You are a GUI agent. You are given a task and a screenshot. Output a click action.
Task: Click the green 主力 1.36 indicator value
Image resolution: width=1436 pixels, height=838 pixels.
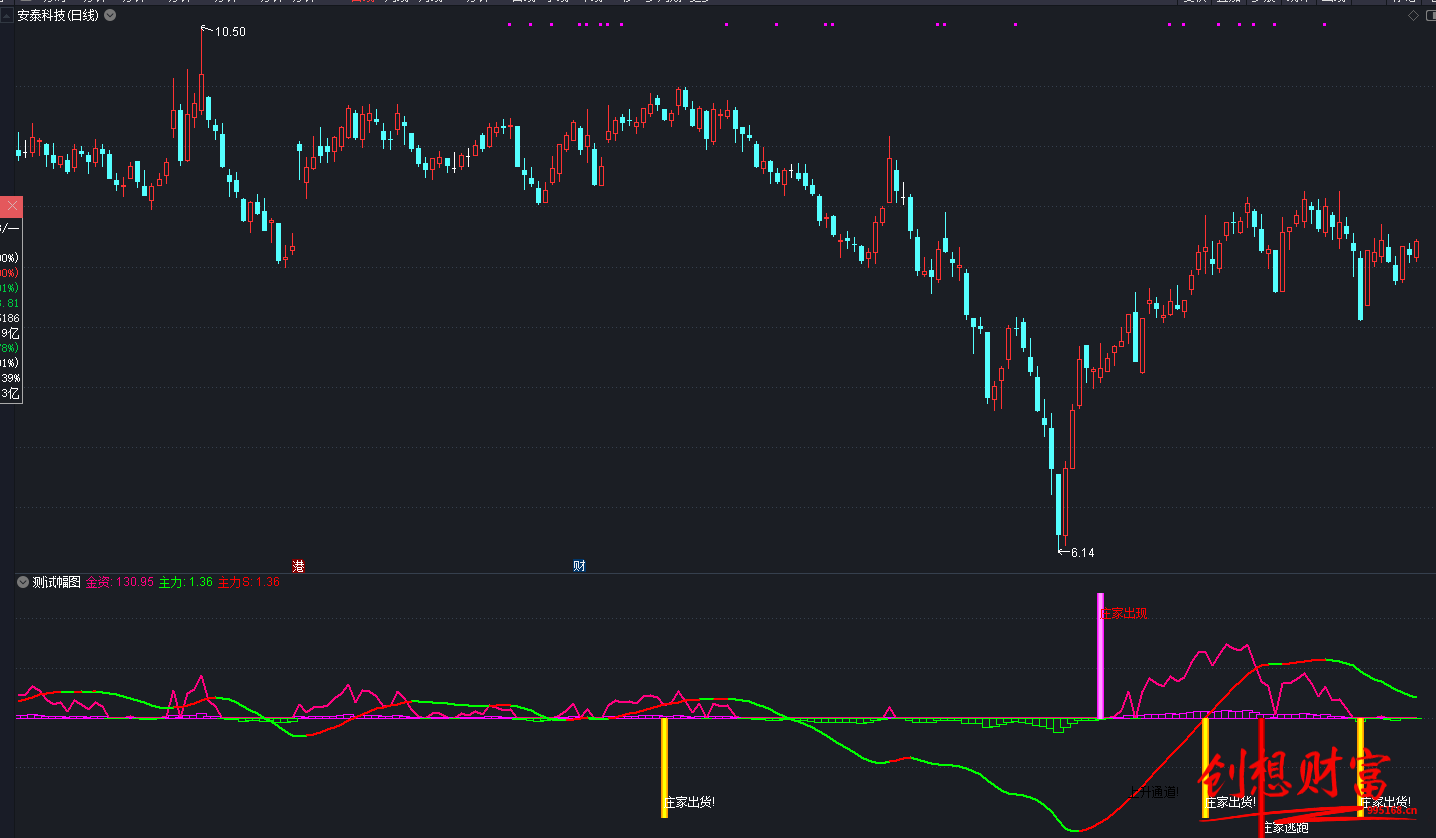(186, 582)
